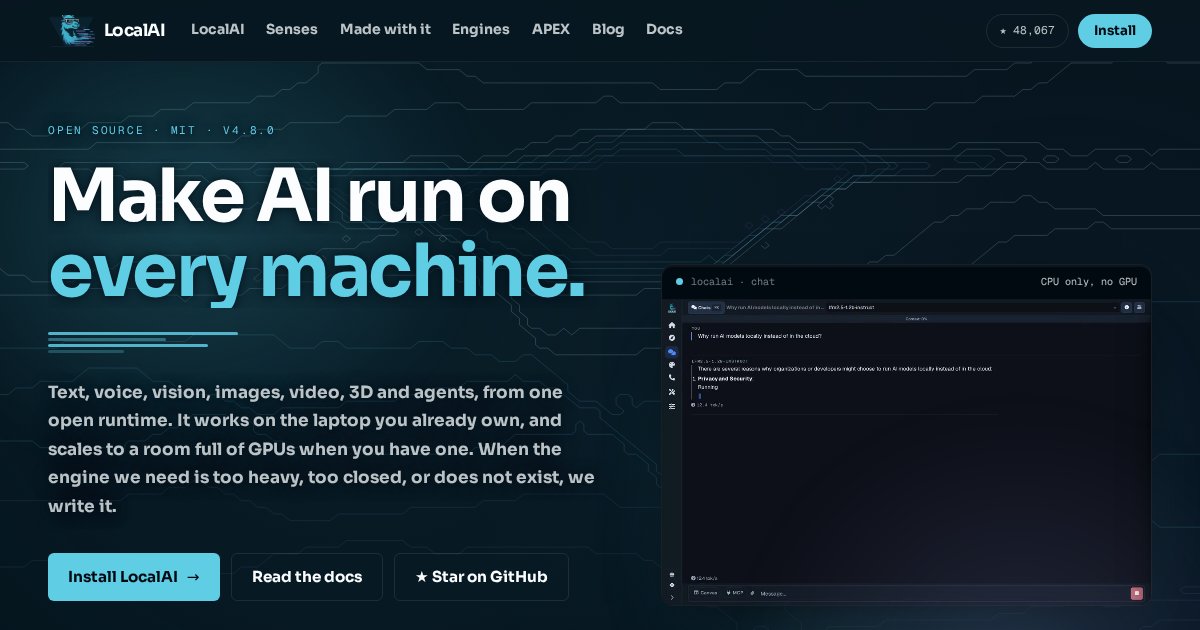Click the rightmost icon in chat top bar
Viewport: 1200px width, 630px height.
click(1139, 307)
